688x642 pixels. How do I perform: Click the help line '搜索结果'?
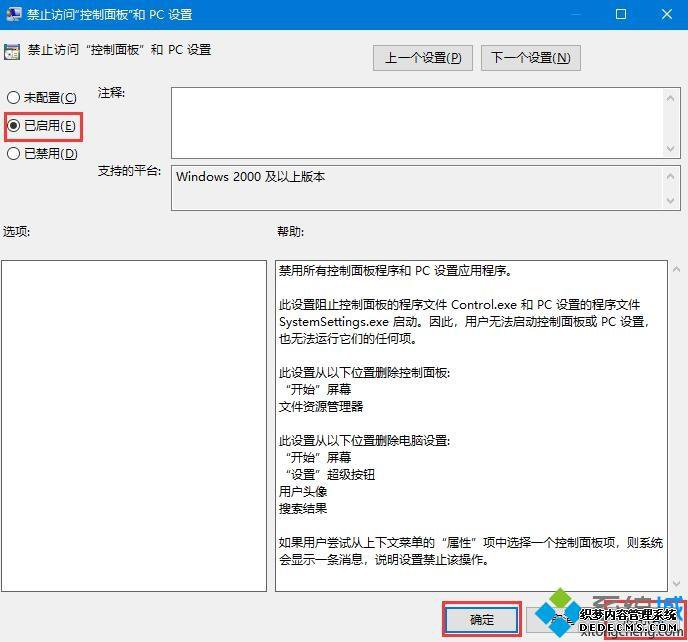[x=303, y=509]
